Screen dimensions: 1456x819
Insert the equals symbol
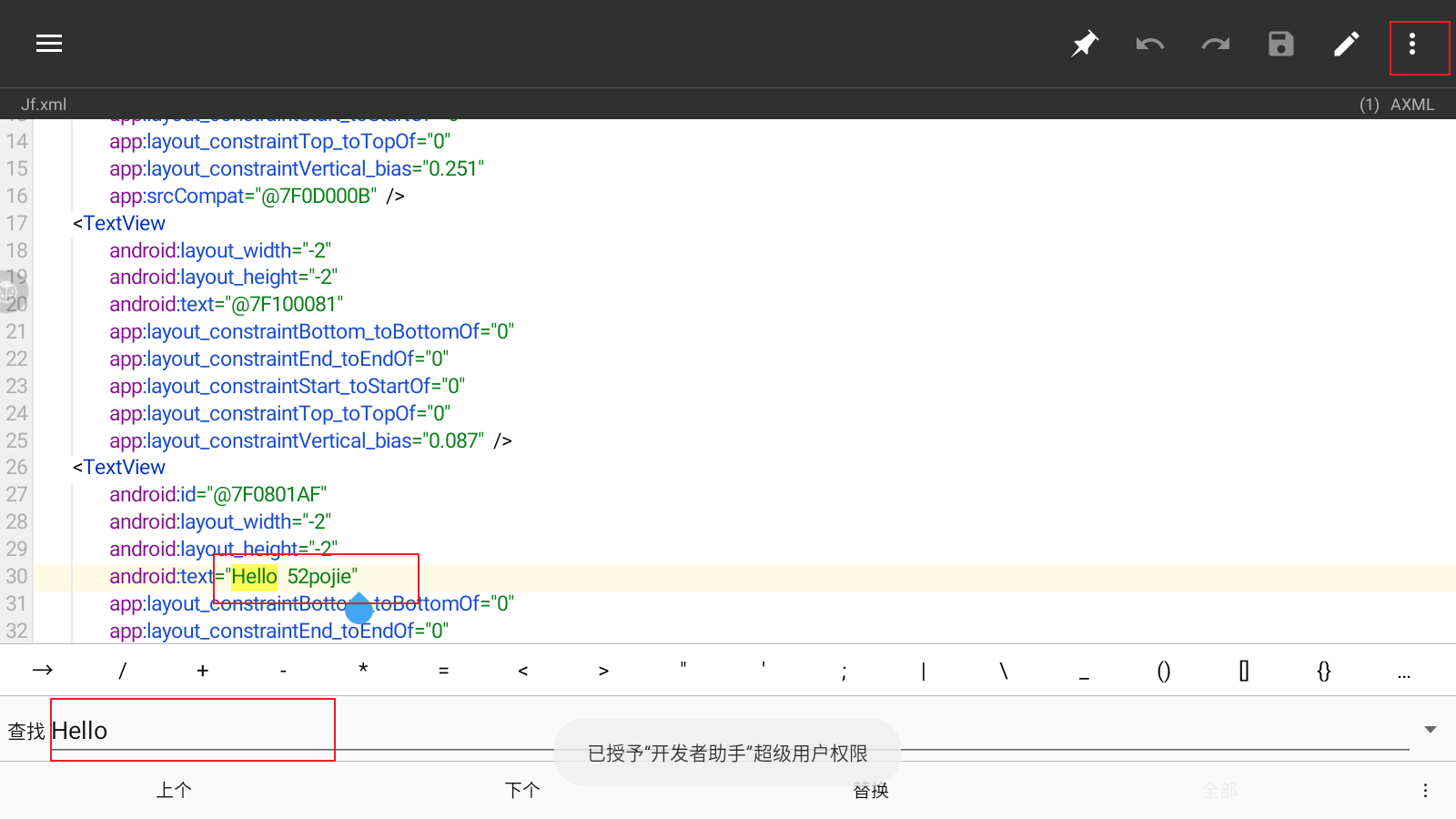pos(443,671)
